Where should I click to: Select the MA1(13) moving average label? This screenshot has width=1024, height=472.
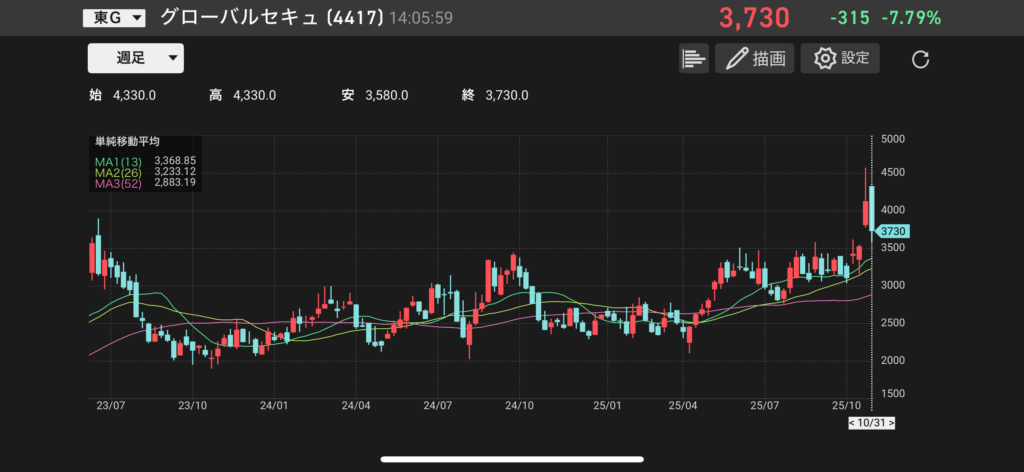point(116,160)
